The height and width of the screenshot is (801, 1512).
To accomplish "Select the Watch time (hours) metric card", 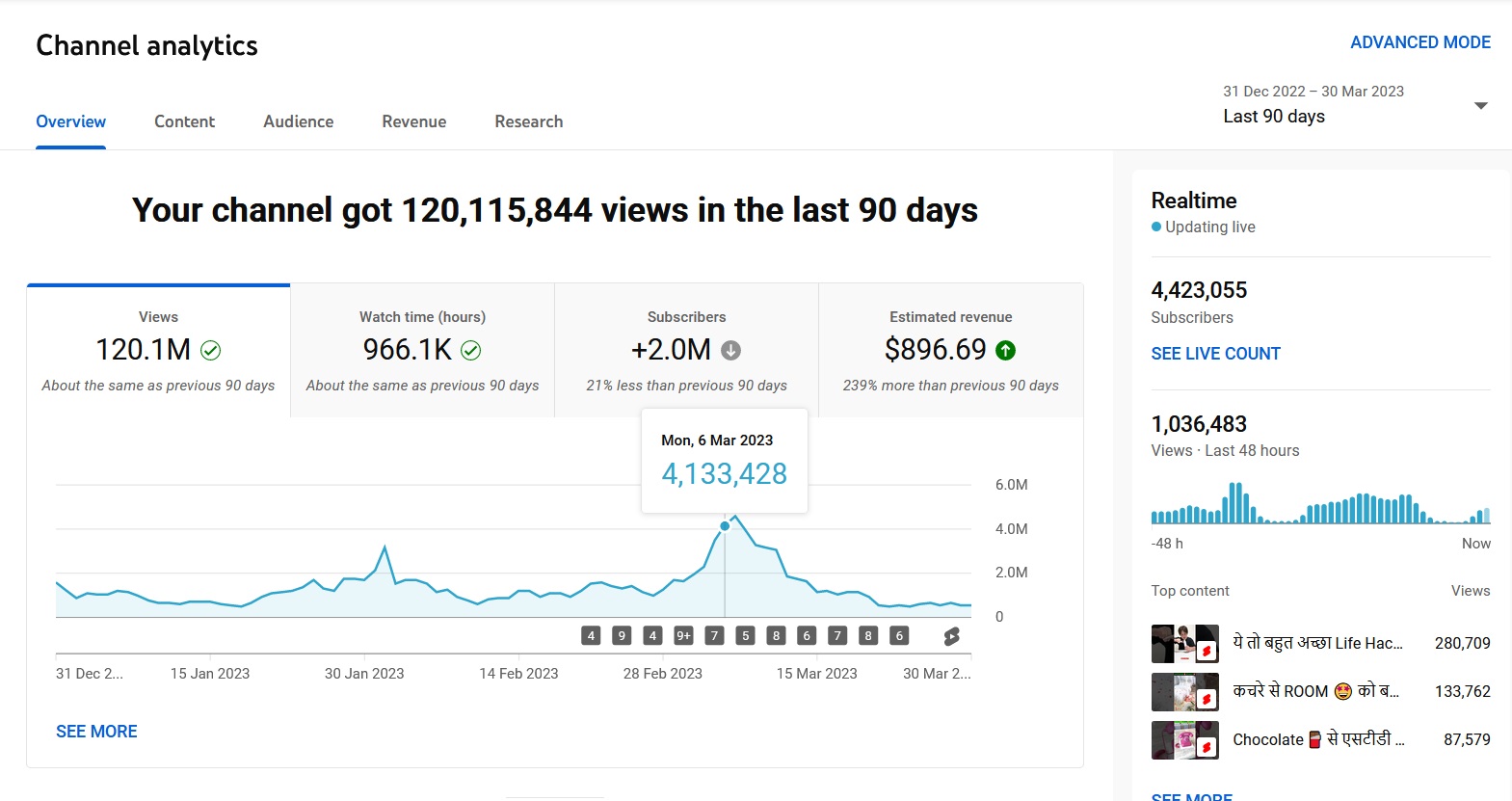I will pyautogui.click(x=422, y=351).
